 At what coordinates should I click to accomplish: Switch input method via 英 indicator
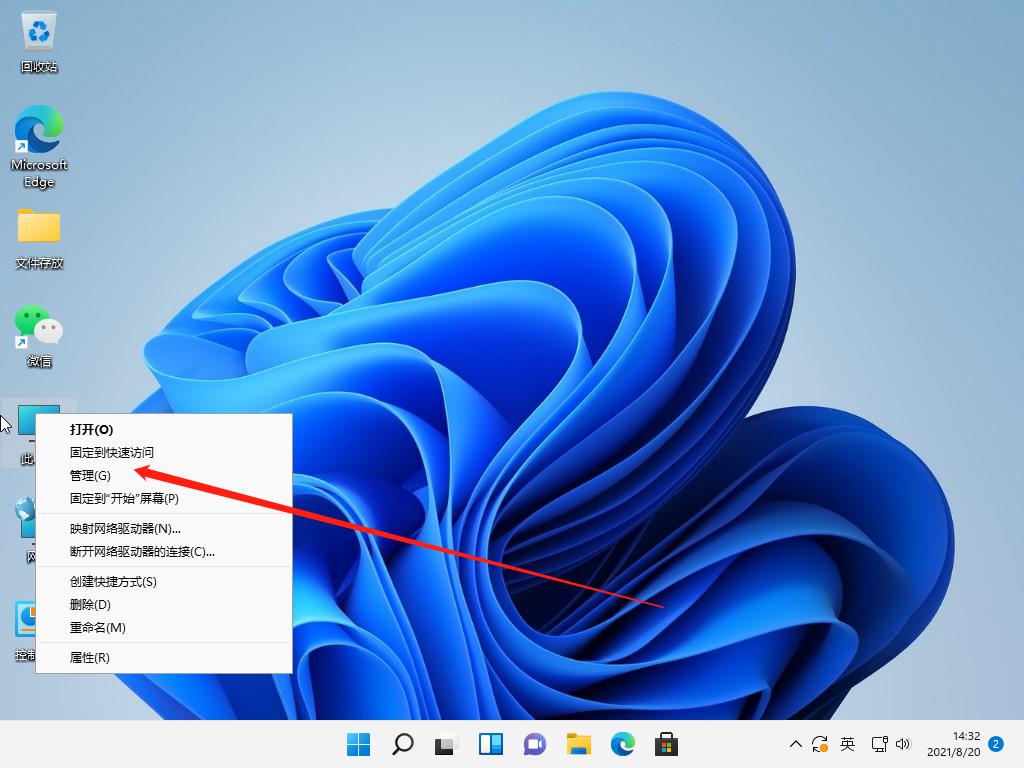click(x=847, y=744)
